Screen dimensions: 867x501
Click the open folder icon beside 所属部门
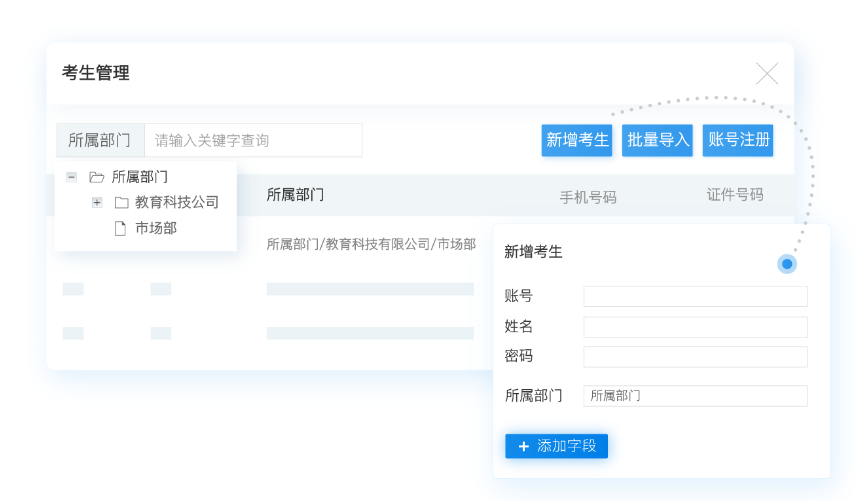[x=96, y=177]
